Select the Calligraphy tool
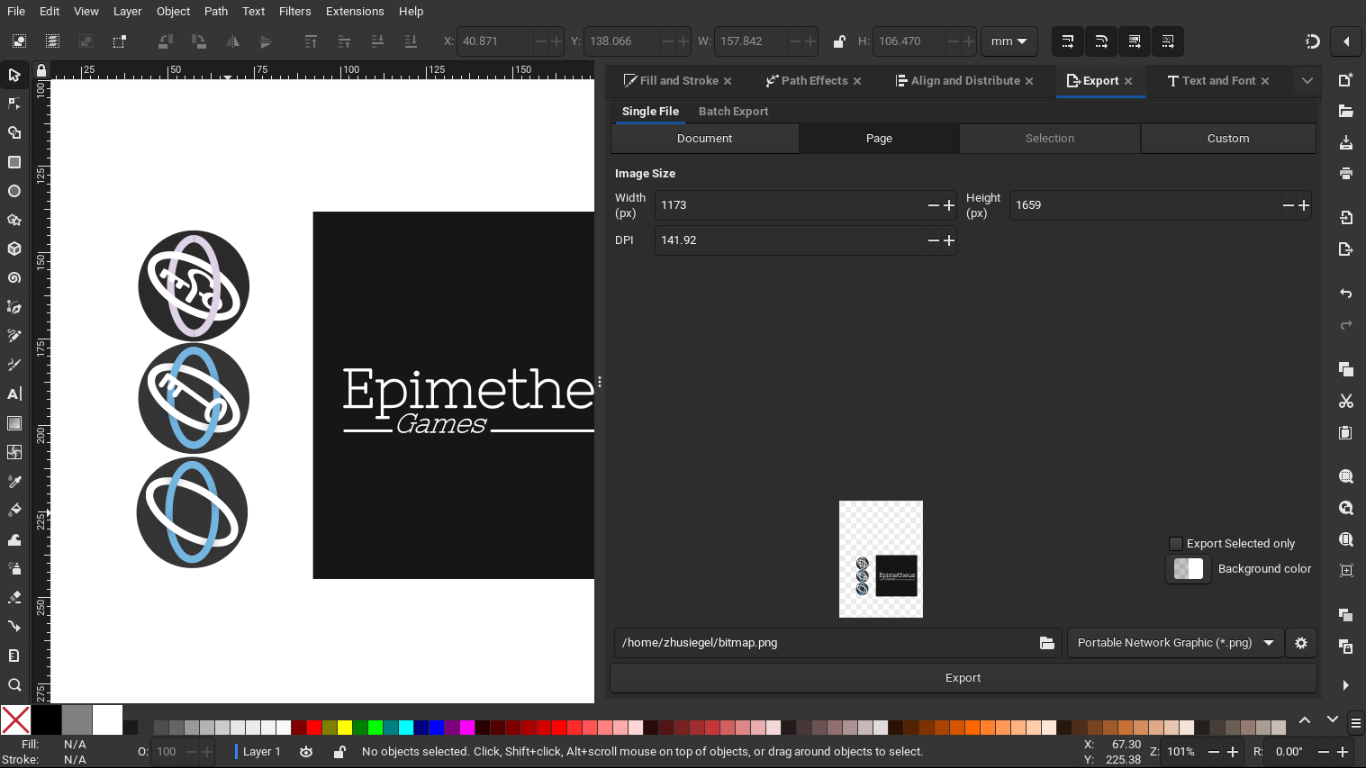 tap(14, 365)
